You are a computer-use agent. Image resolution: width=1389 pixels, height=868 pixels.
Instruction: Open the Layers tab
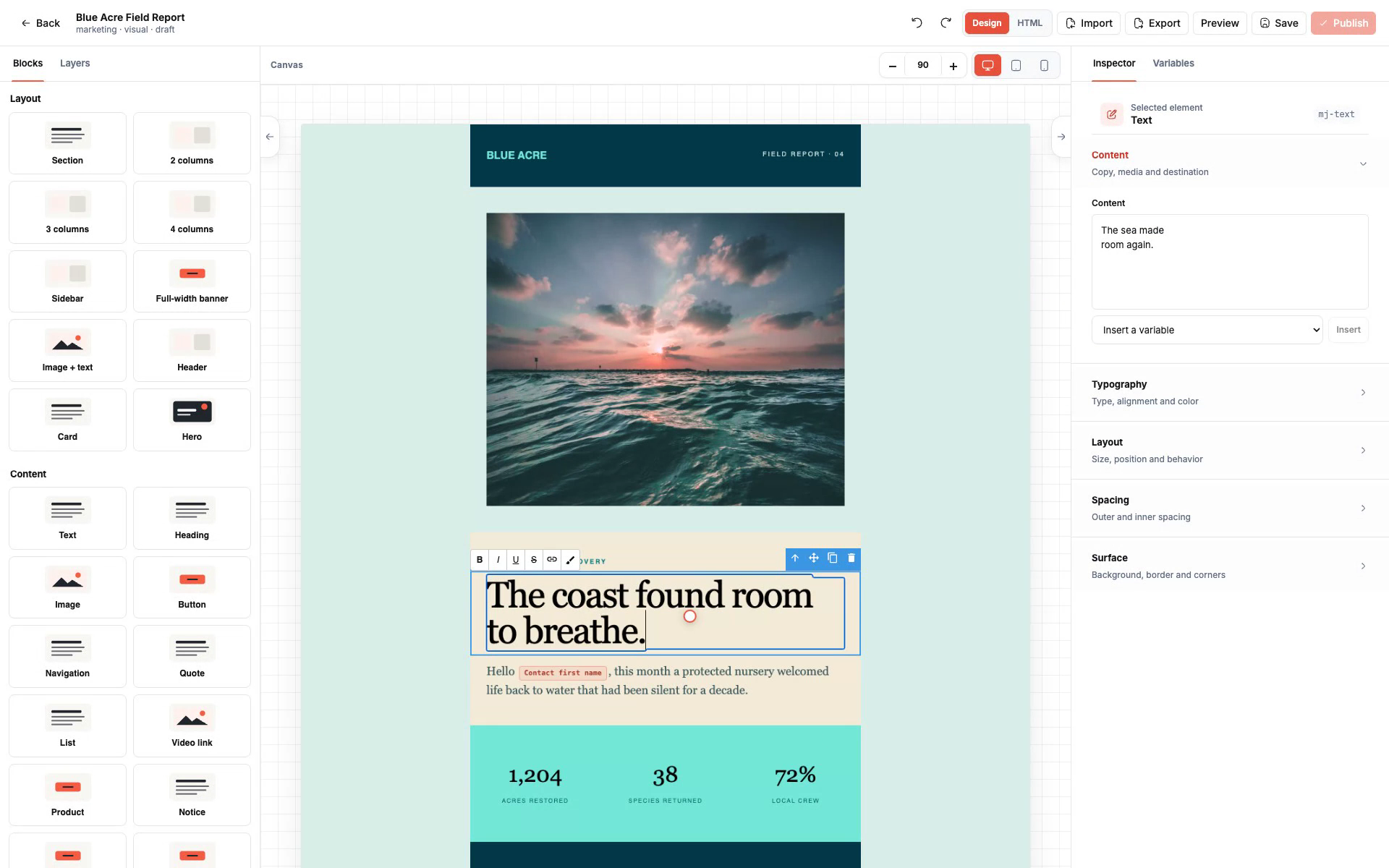click(x=75, y=64)
